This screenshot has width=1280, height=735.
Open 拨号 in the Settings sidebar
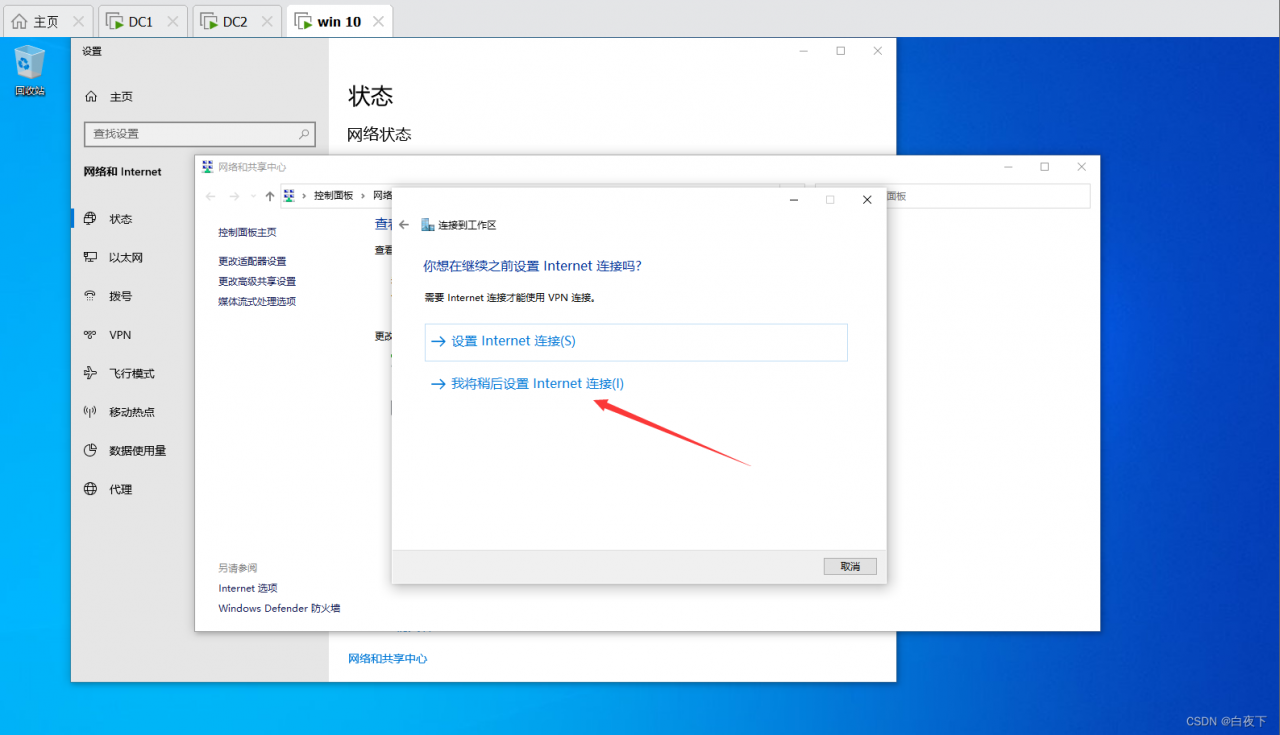point(109,296)
